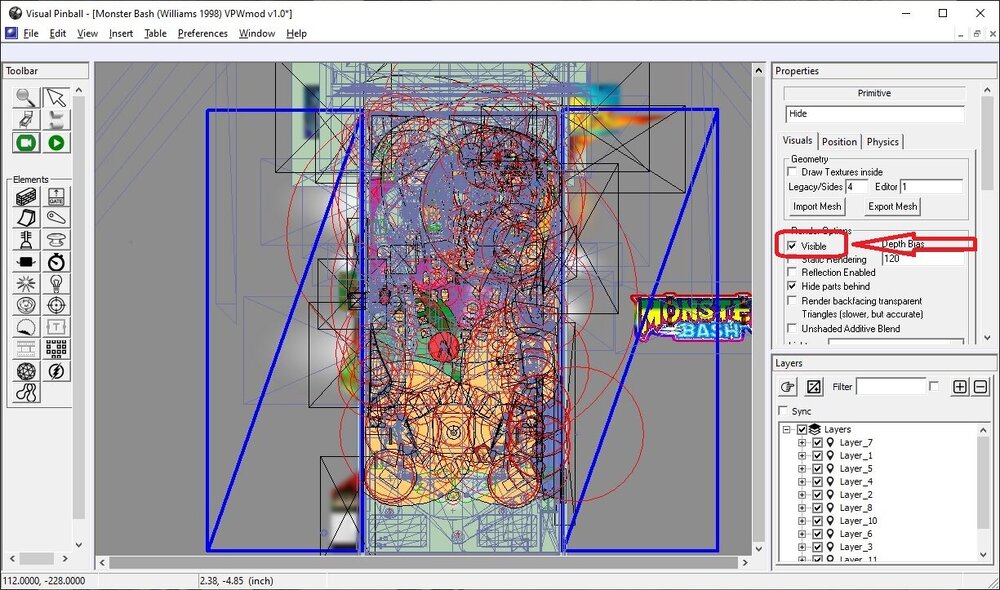The image size is (1000, 590).
Task: Expand all layers plus button
Action: click(960, 387)
